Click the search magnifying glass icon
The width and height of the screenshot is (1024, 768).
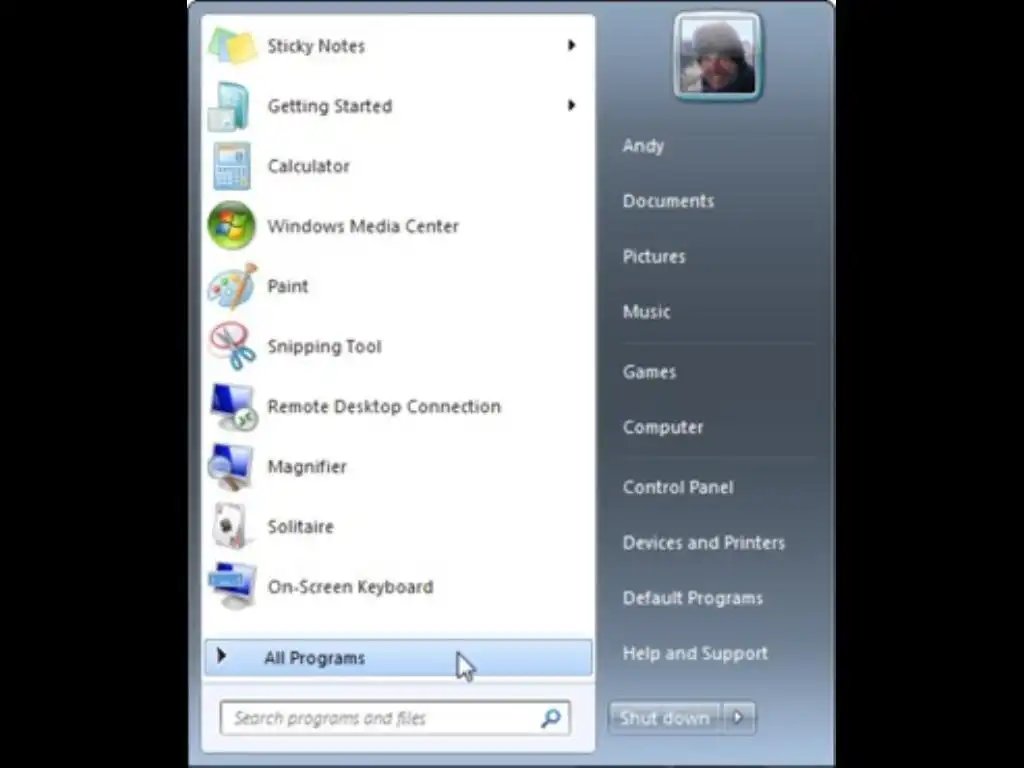tap(551, 718)
